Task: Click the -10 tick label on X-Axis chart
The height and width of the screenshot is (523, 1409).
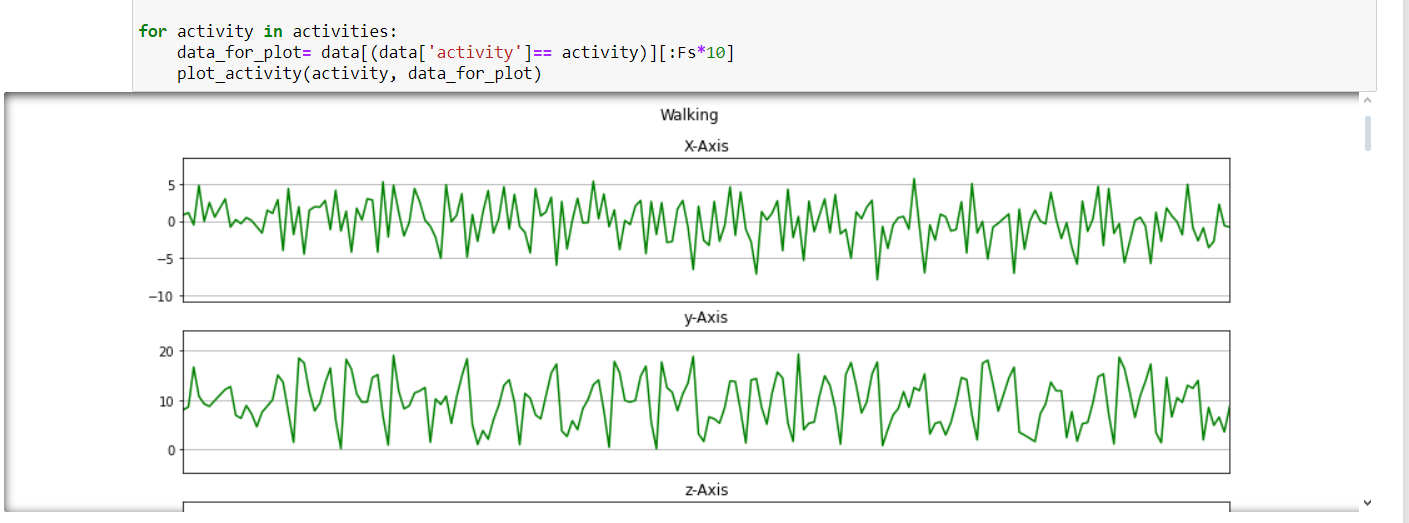Action: [162, 296]
